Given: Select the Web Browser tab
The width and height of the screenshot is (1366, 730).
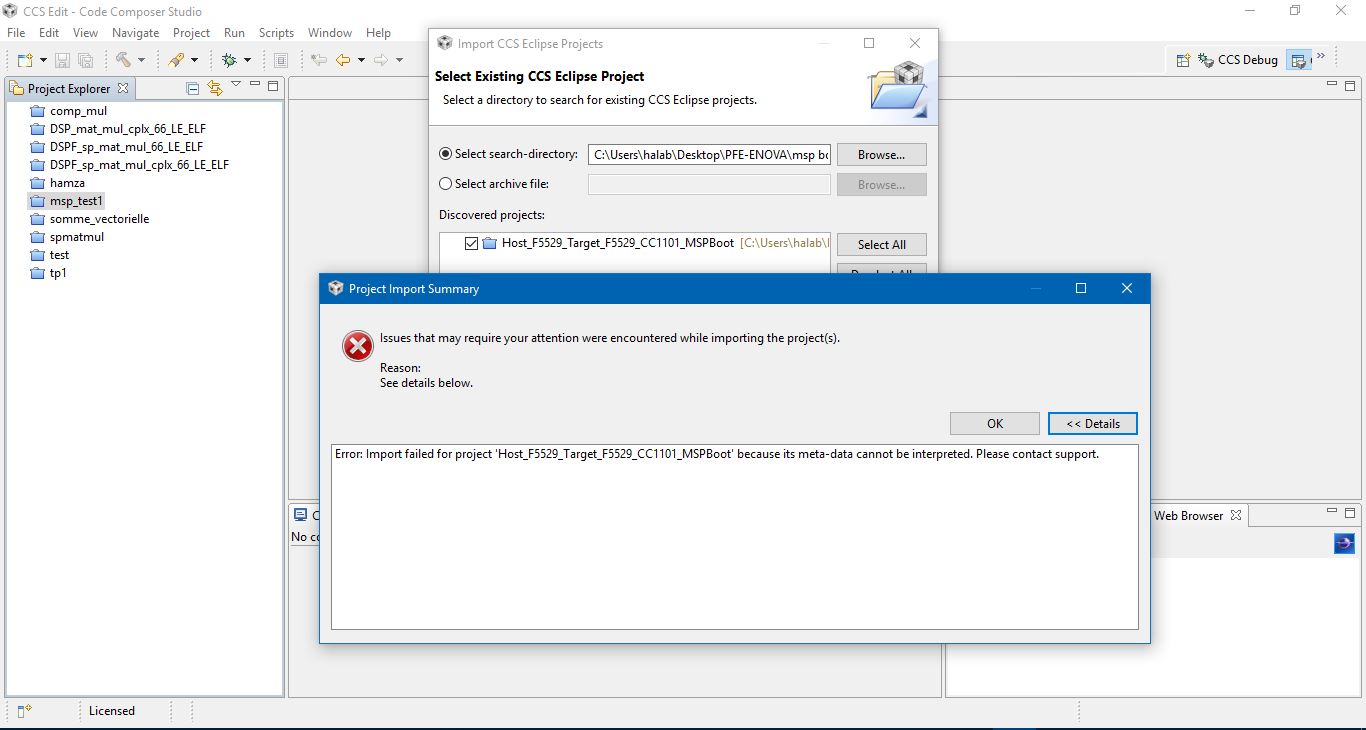Looking at the screenshot, I should [x=1188, y=515].
